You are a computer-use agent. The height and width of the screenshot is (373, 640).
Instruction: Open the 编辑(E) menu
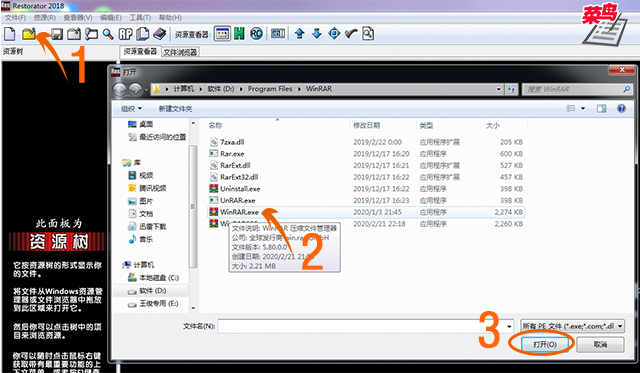pos(111,18)
